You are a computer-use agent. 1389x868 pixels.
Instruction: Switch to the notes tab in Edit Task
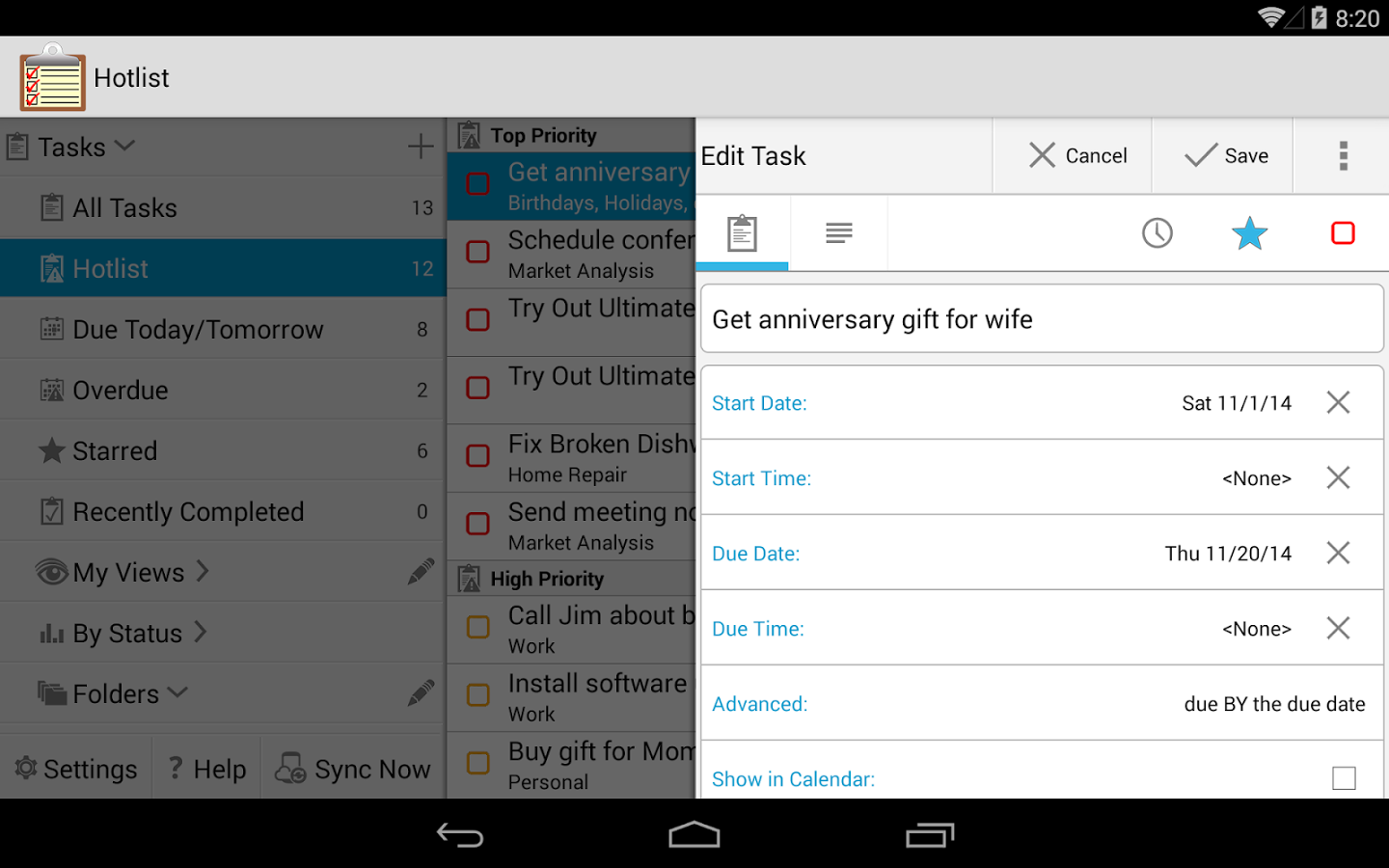point(839,232)
